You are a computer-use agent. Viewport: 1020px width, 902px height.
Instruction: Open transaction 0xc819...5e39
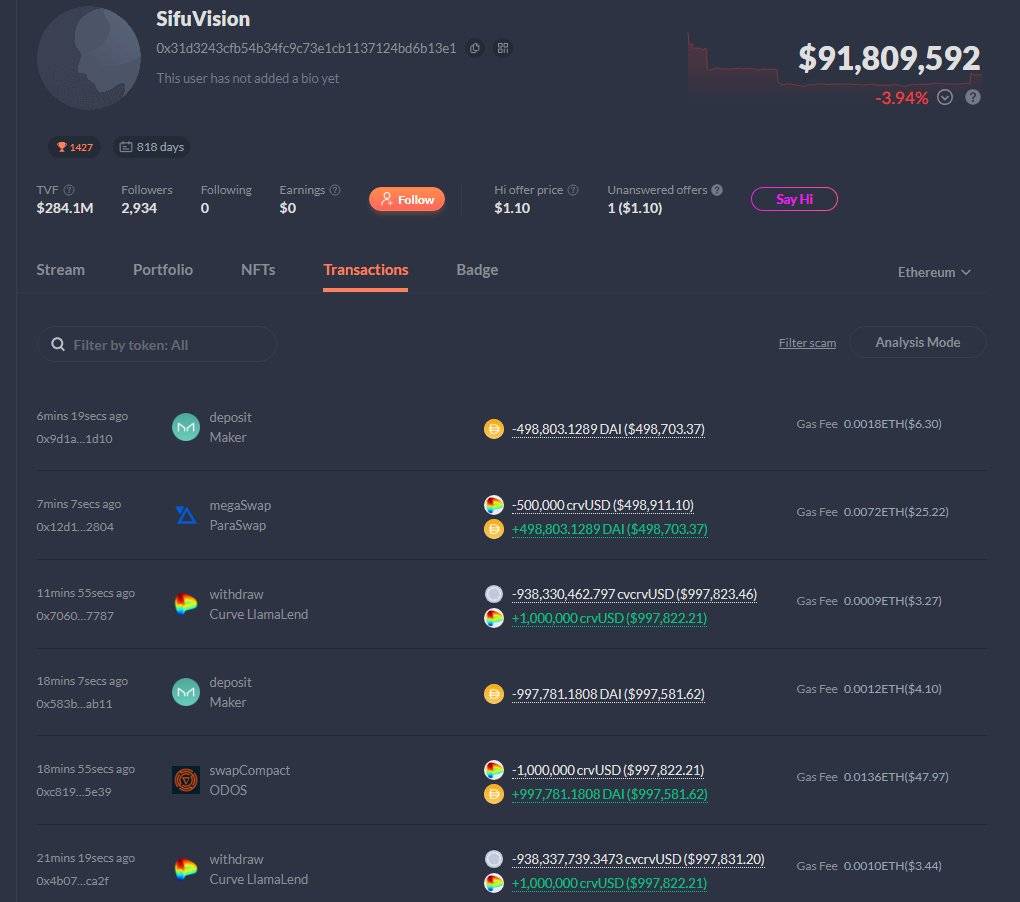[x=74, y=792]
